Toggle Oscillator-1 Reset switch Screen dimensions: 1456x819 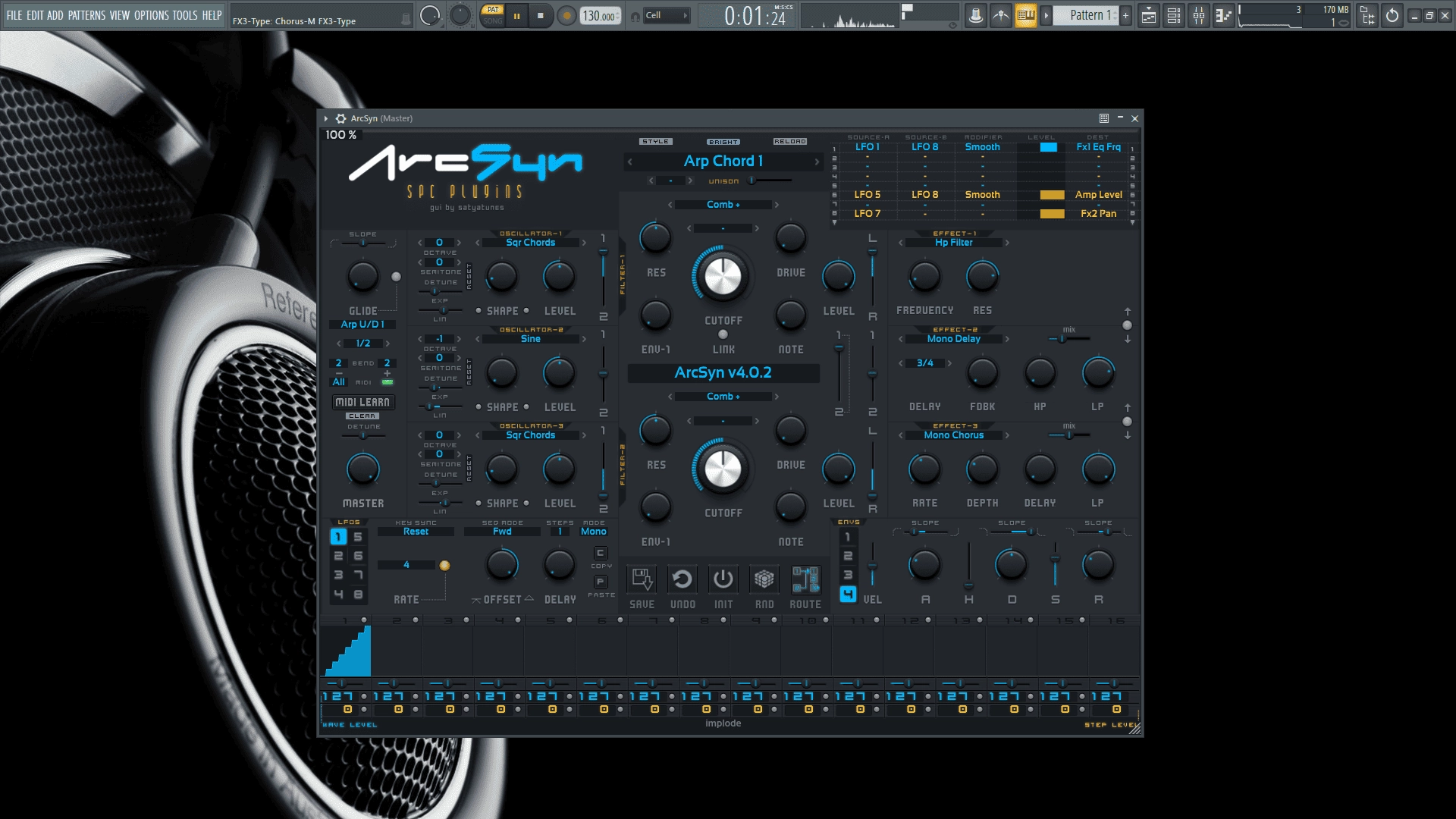click(x=469, y=277)
